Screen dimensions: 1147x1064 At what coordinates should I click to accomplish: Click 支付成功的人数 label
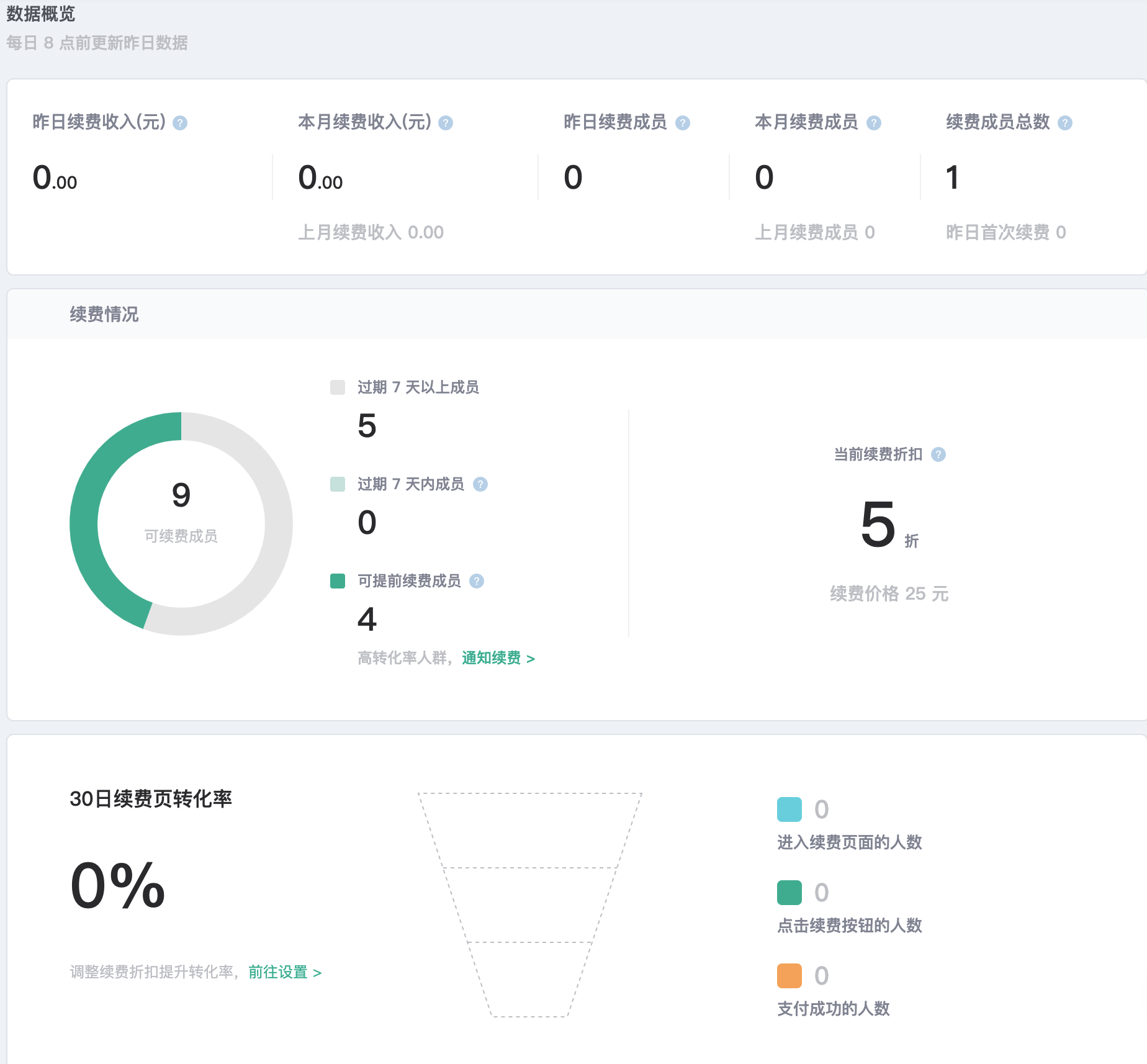[x=834, y=1009]
